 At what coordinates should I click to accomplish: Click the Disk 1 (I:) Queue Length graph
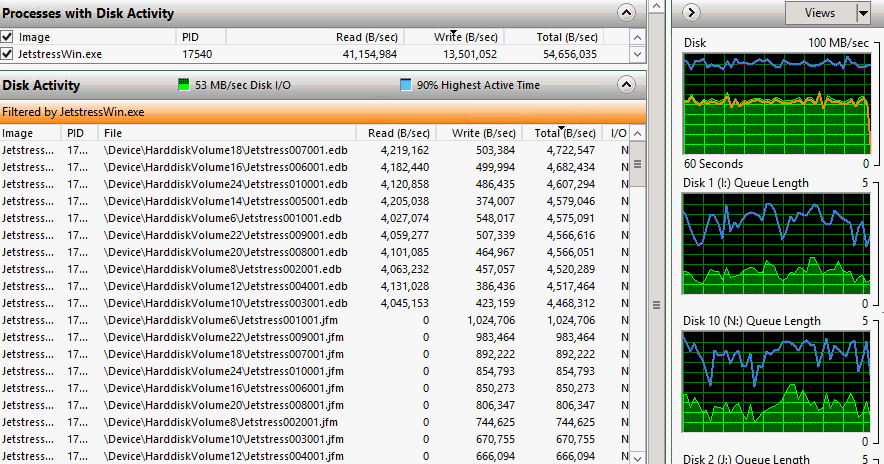(x=776, y=244)
